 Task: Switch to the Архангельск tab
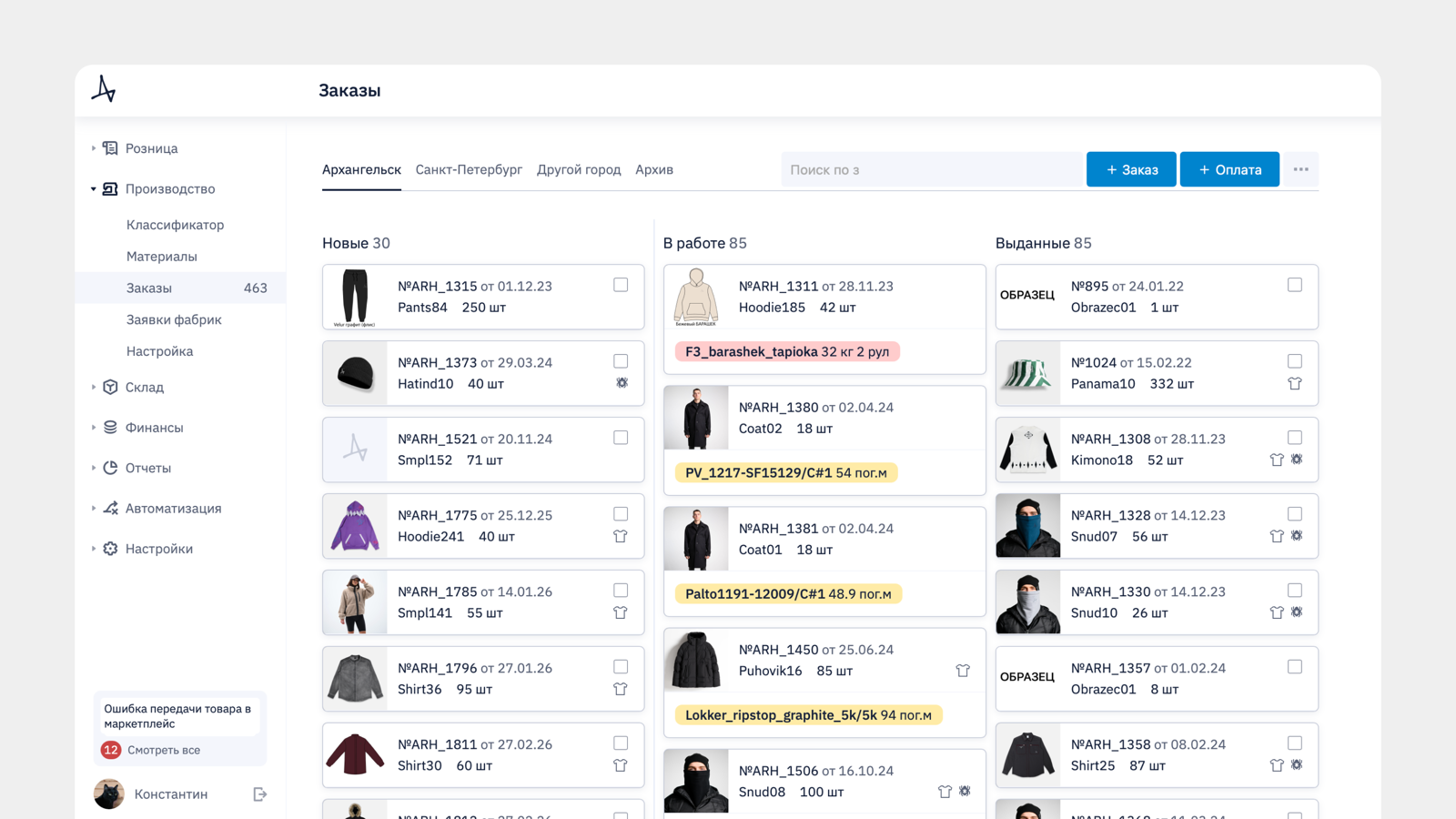pos(361,170)
